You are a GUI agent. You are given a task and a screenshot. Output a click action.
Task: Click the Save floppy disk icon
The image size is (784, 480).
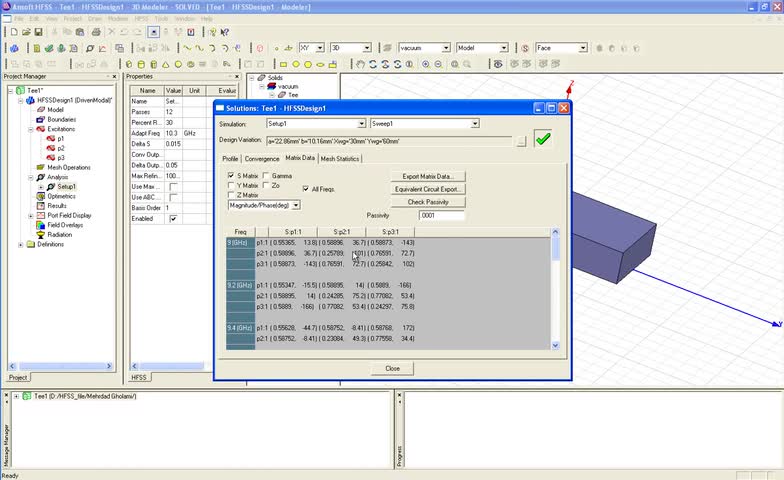[38, 32]
